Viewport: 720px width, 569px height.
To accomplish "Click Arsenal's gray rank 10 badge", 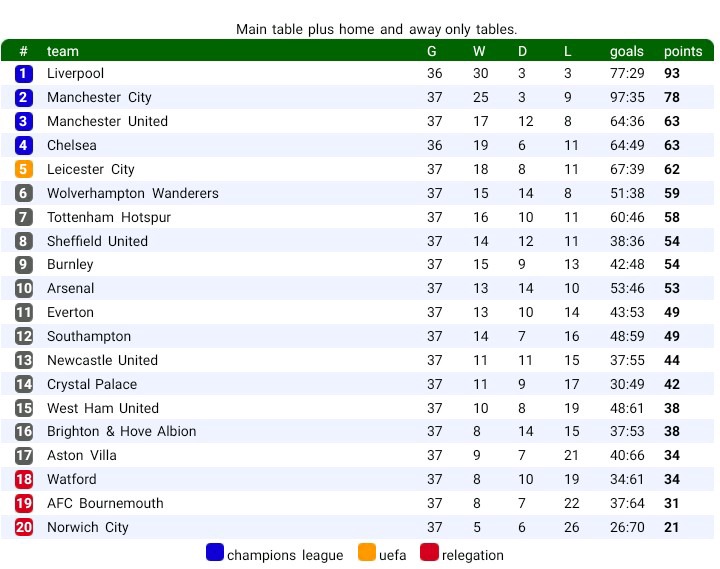I will (x=24, y=289).
